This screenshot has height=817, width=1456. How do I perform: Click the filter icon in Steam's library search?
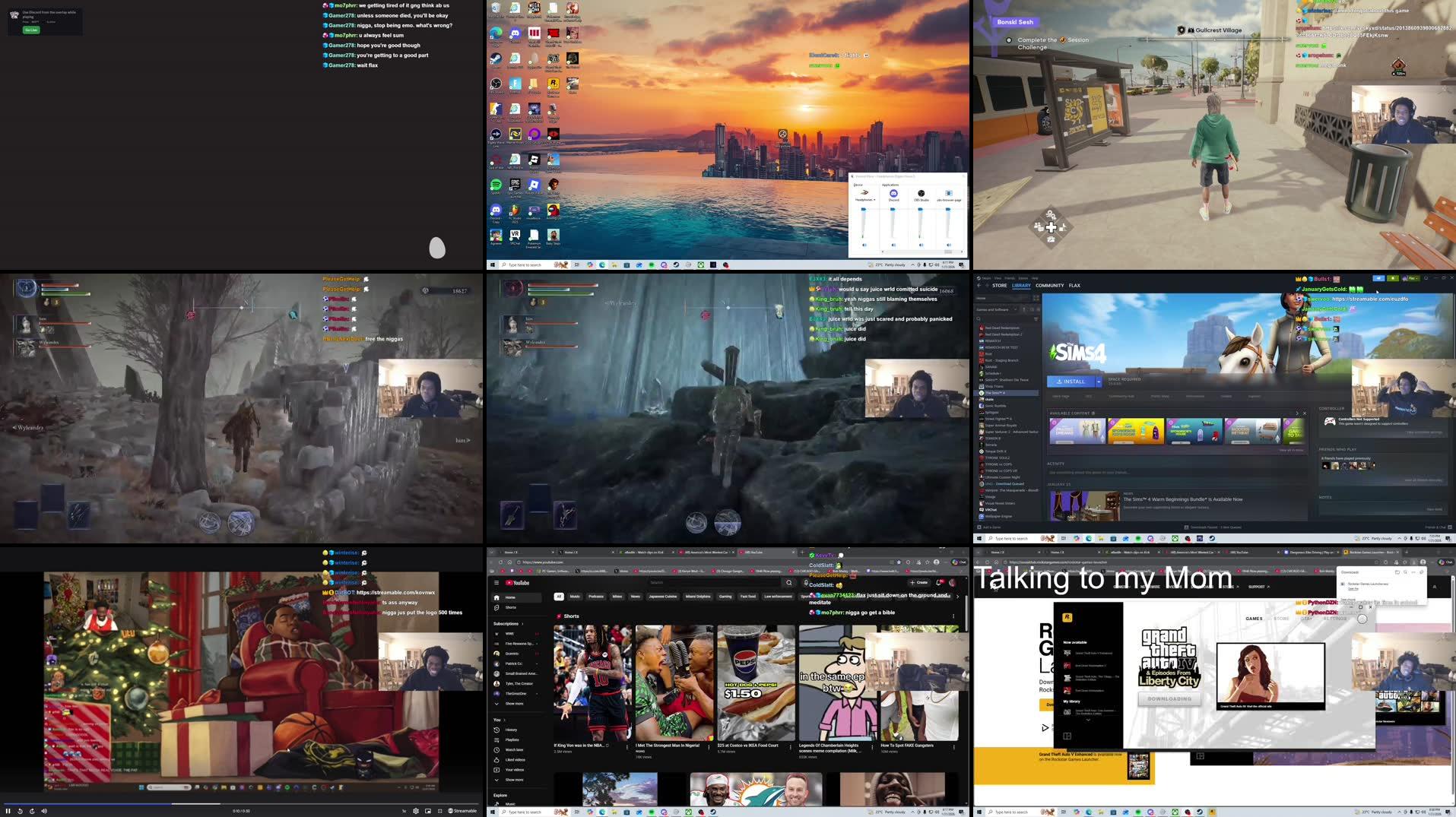1036,318
